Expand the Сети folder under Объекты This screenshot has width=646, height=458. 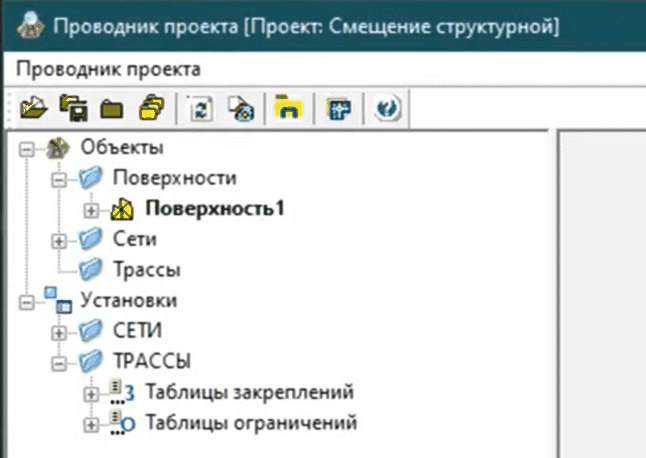click(x=60, y=240)
